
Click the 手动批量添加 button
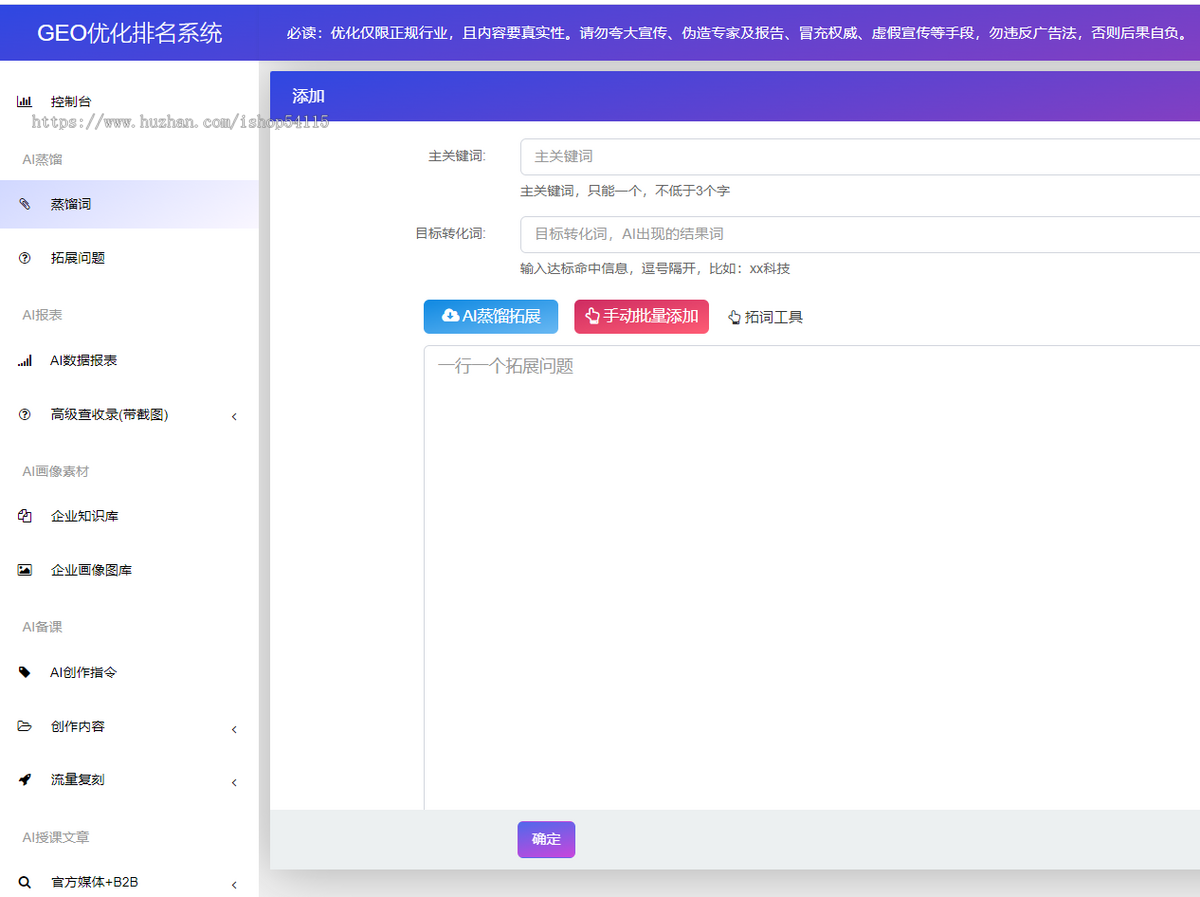641,317
